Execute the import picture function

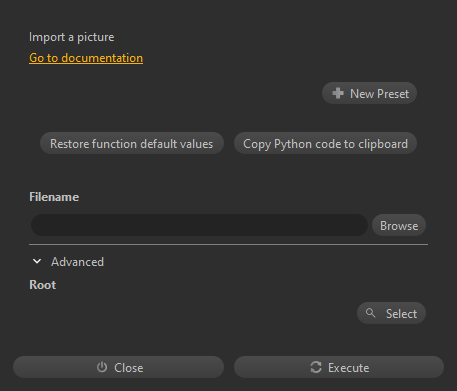(339, 367)
